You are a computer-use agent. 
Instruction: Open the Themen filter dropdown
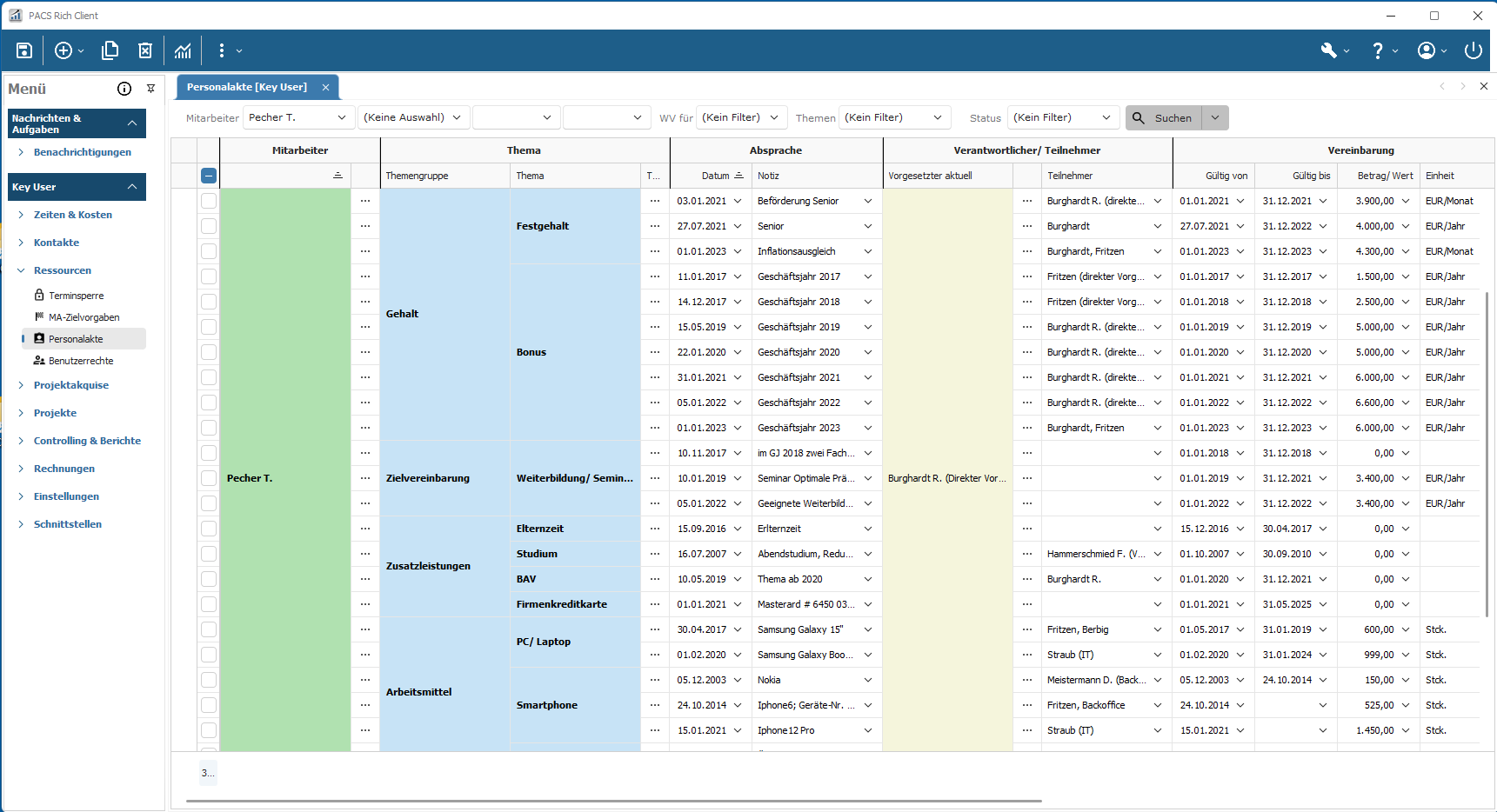click(893, 117)
